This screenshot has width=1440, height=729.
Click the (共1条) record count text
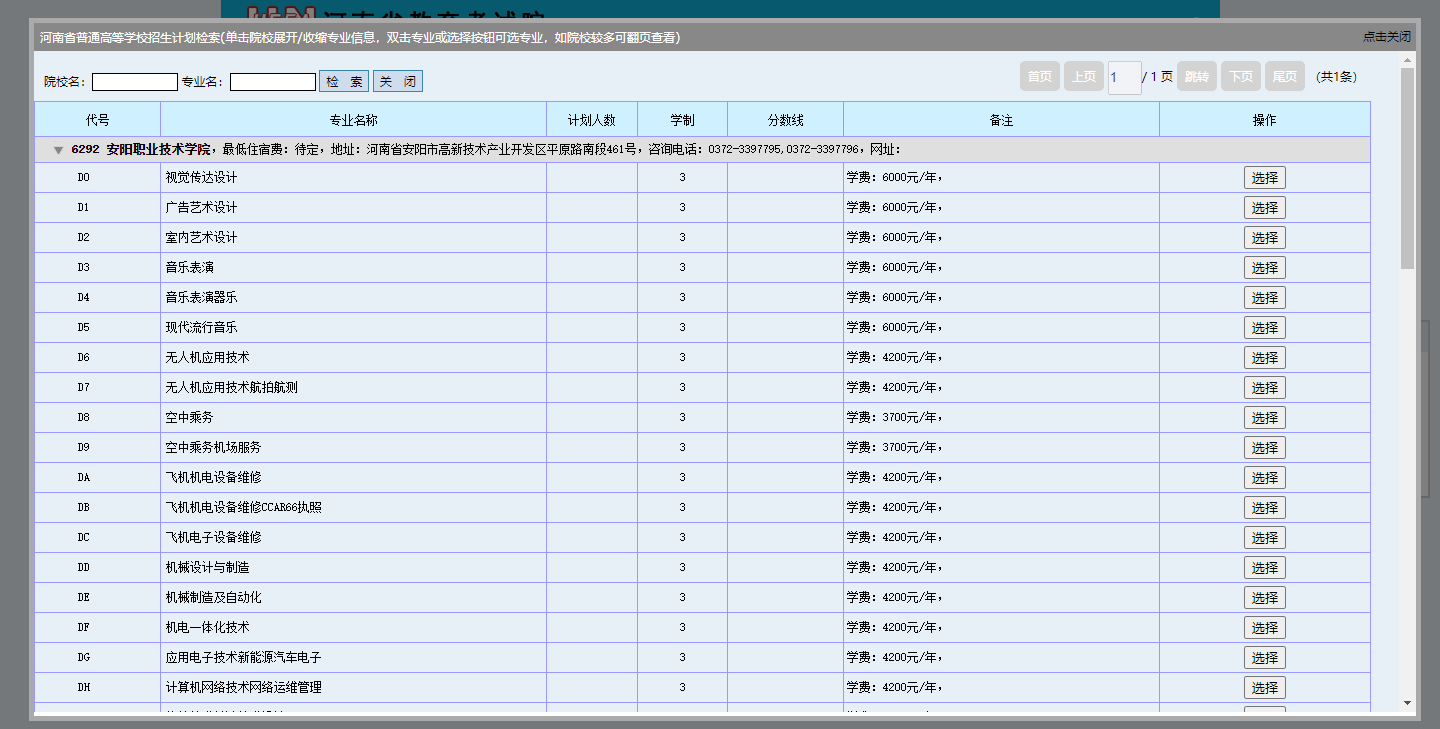1336,77
